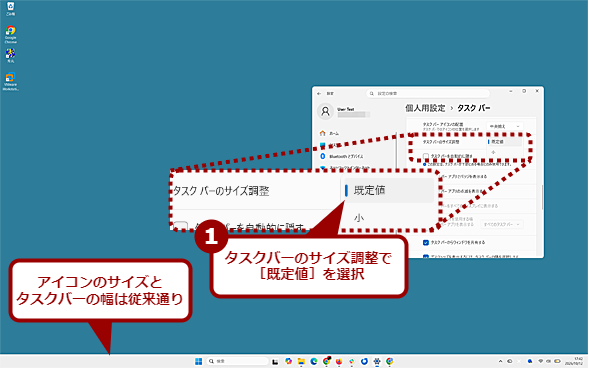Open the taskbar alignment 中央揃え dropdown
The height and width of the screenshot is (369, 589).
tap(504, 126)
